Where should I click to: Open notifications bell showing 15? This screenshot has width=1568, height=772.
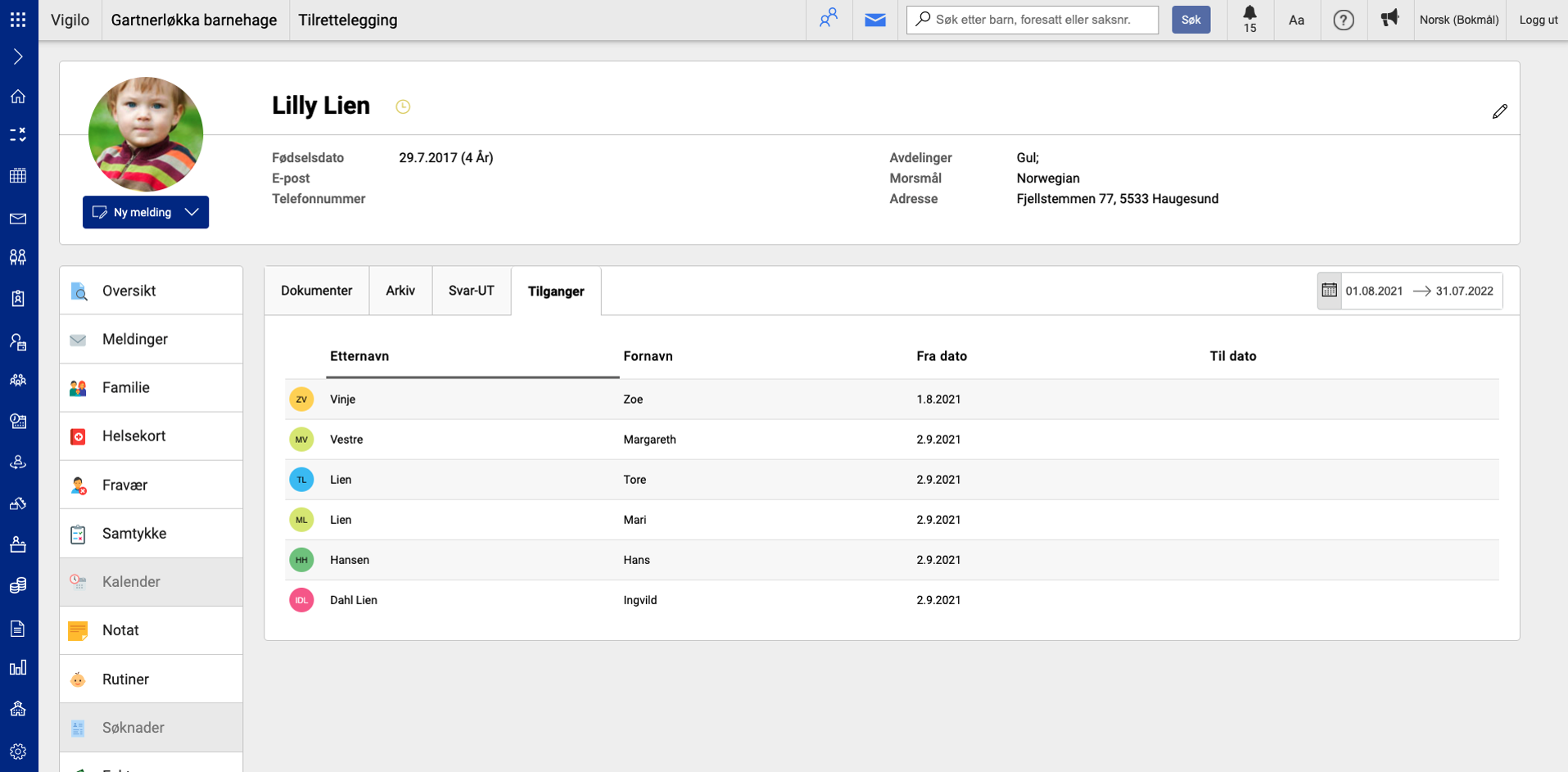click(1249, 19)
